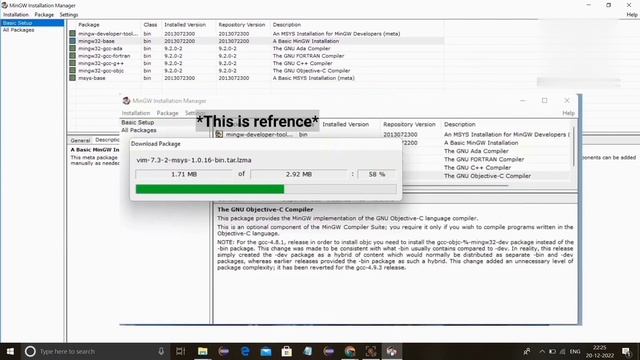The width and height of the screenshot is (640, 360).
Task: Open the notification center icon
Action: coord(627,351)
